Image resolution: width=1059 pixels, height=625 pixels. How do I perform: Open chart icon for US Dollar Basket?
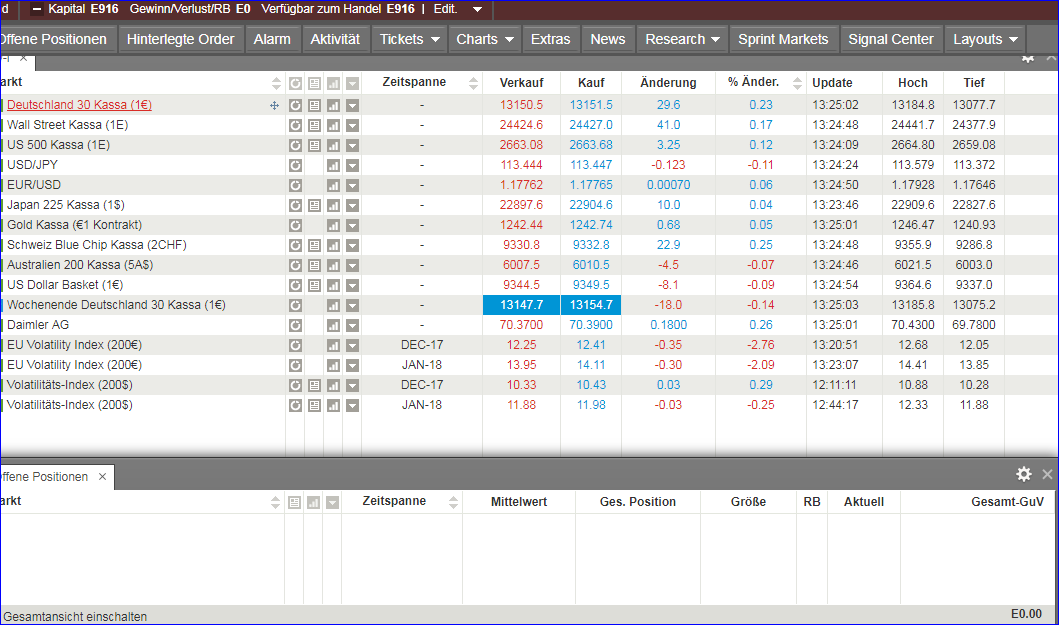[x=333, y=285]
